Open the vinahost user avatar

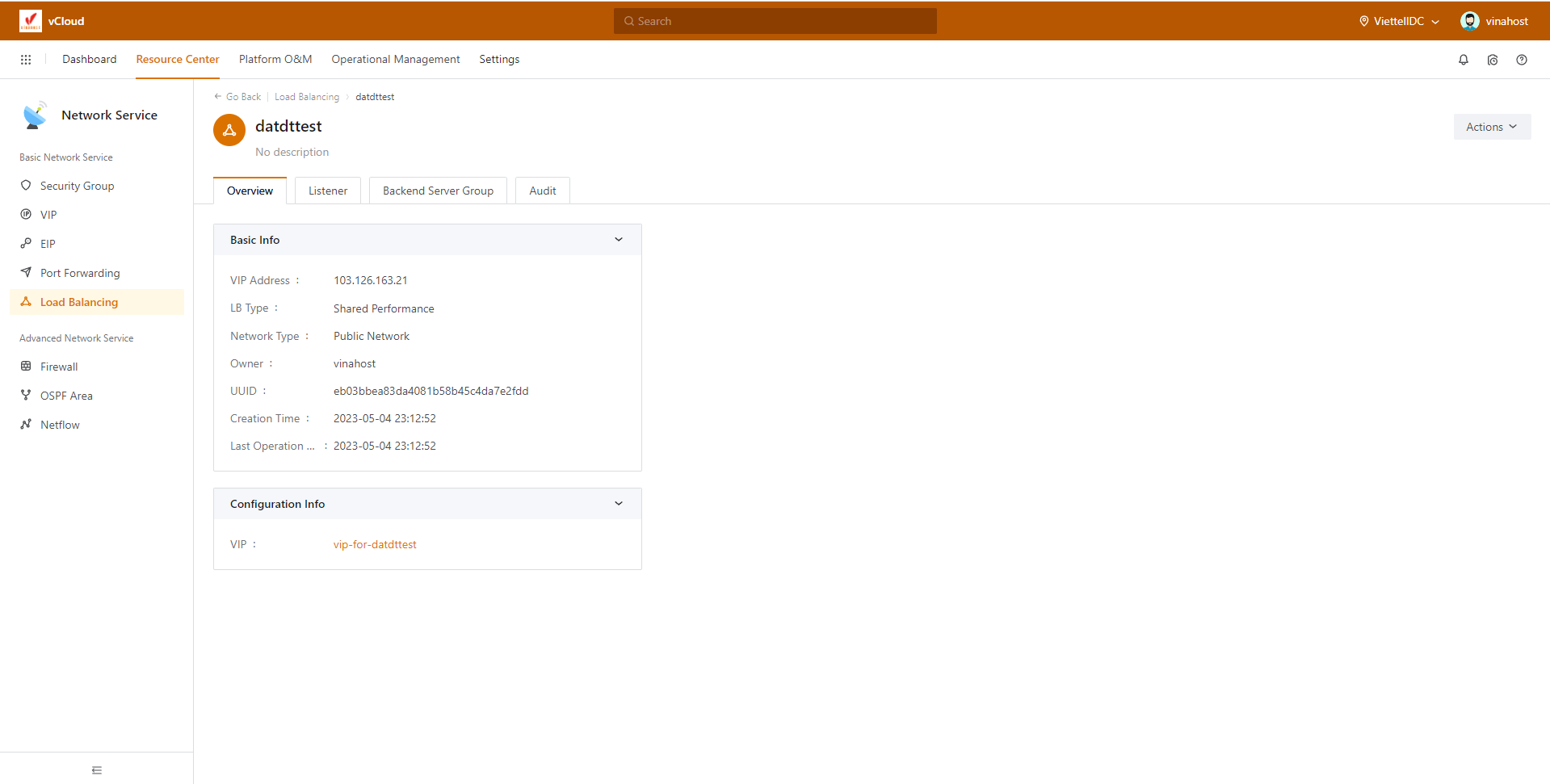[x=1469, y=21]
